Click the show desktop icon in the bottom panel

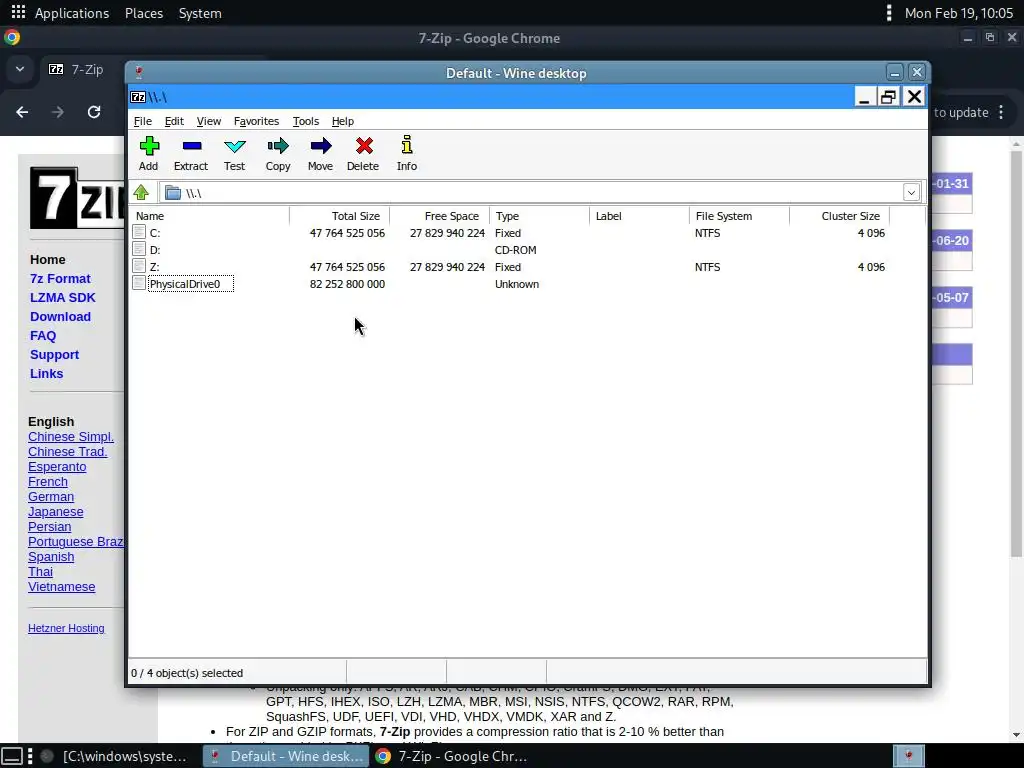12,756
